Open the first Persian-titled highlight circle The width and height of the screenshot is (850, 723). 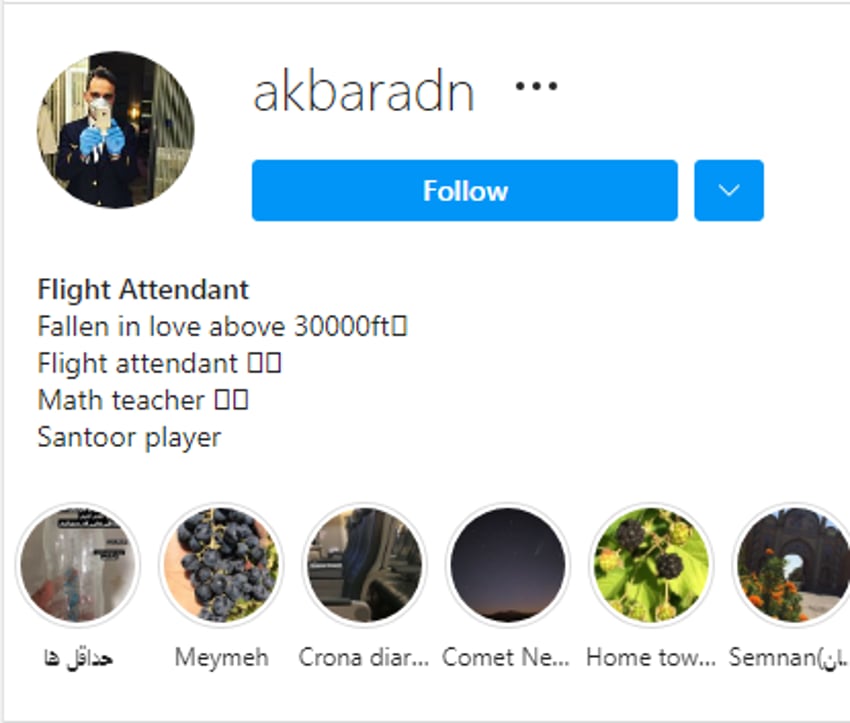point(78,565)
